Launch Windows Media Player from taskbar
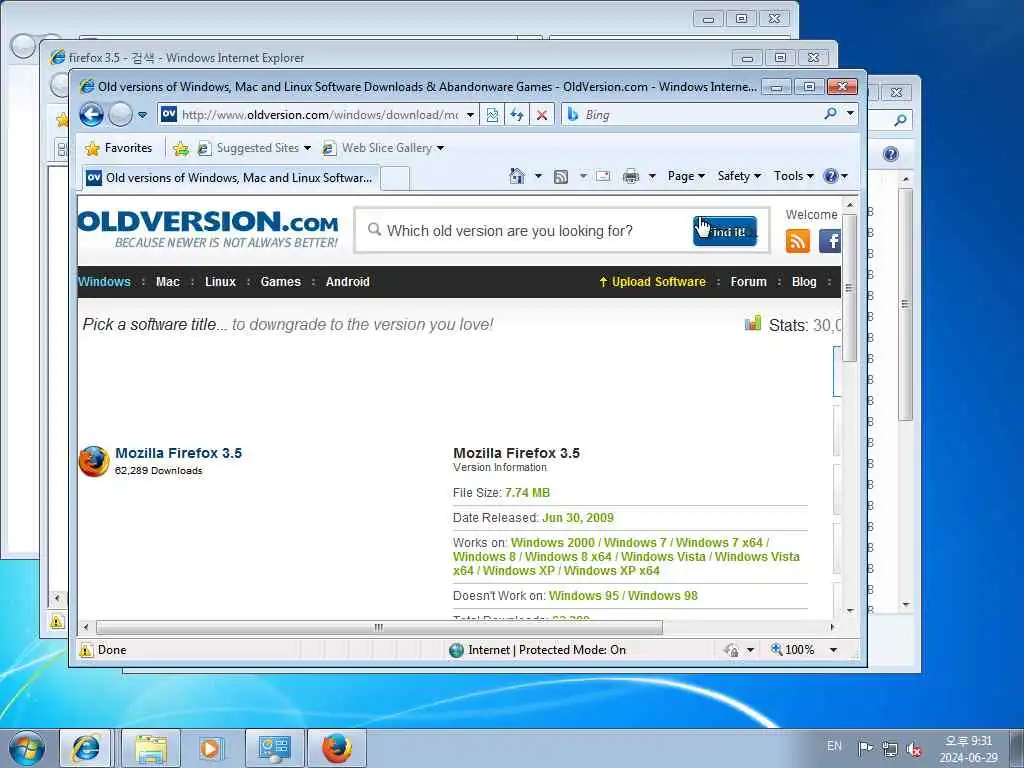Viewport: 1024px width, 768px height. click(210, 748)
